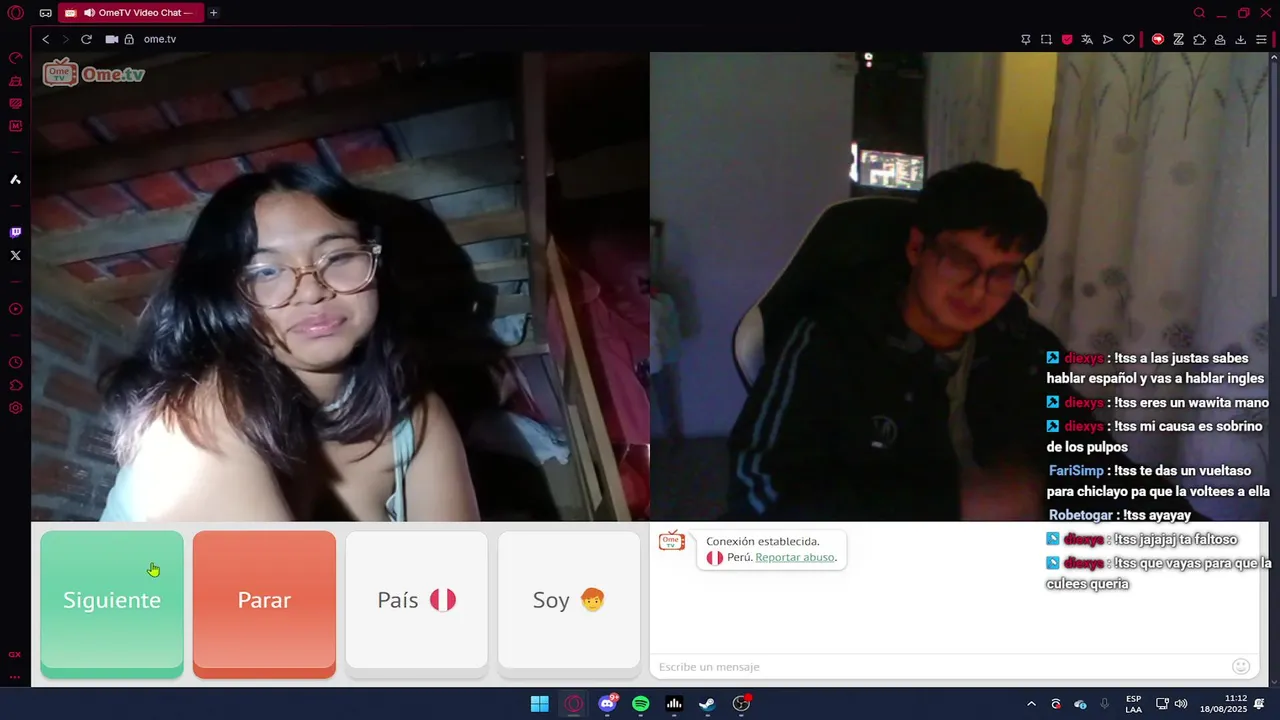
Task: Reload the ome.tv page
Action: 86,39
